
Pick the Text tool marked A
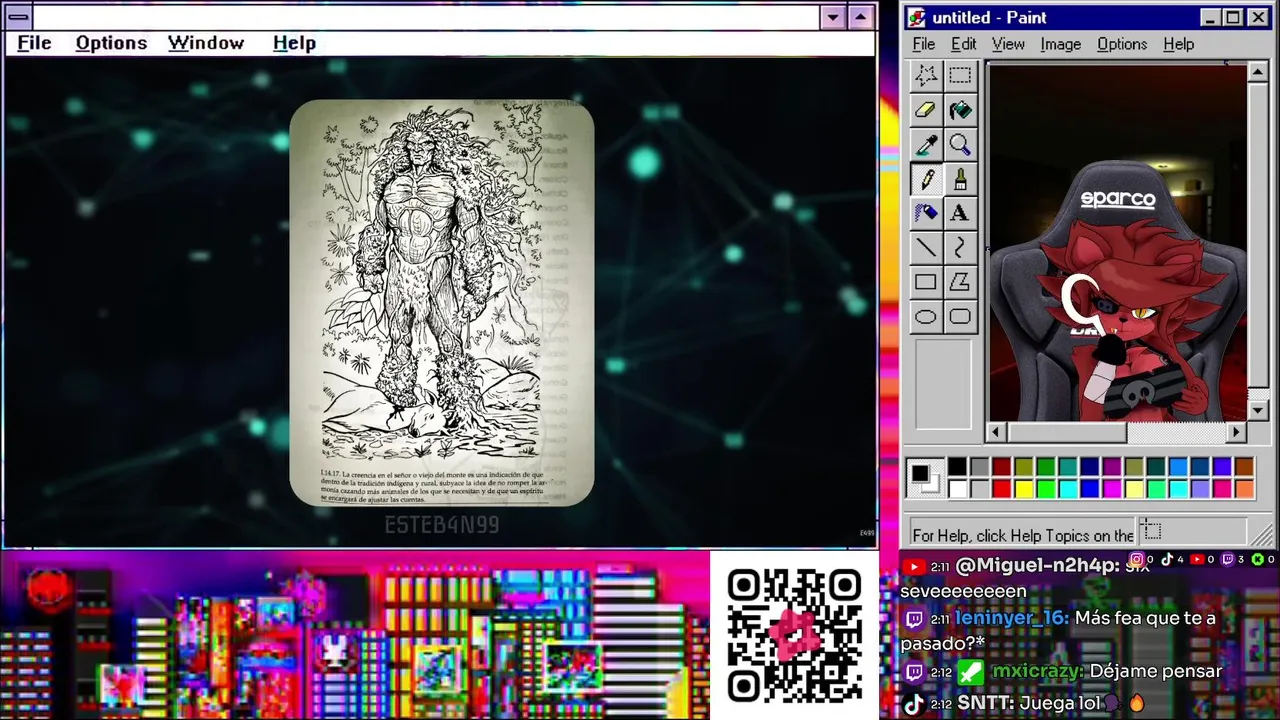[x=960, y=213]
